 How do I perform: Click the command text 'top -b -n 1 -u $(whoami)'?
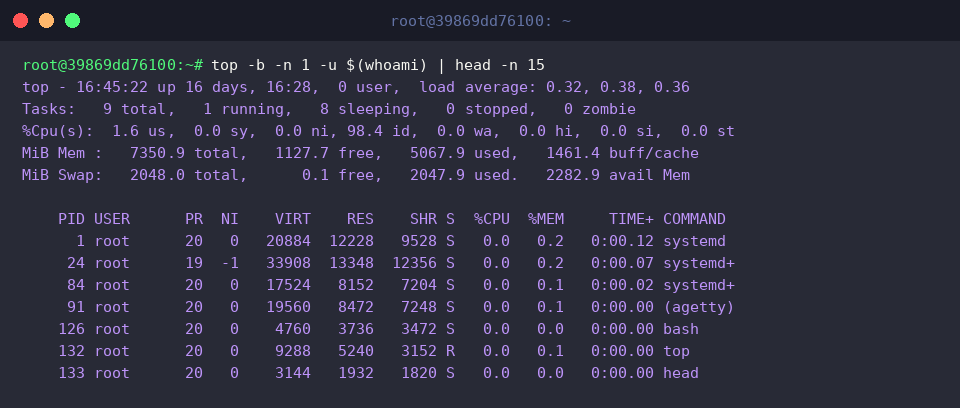tap(318, 65)
